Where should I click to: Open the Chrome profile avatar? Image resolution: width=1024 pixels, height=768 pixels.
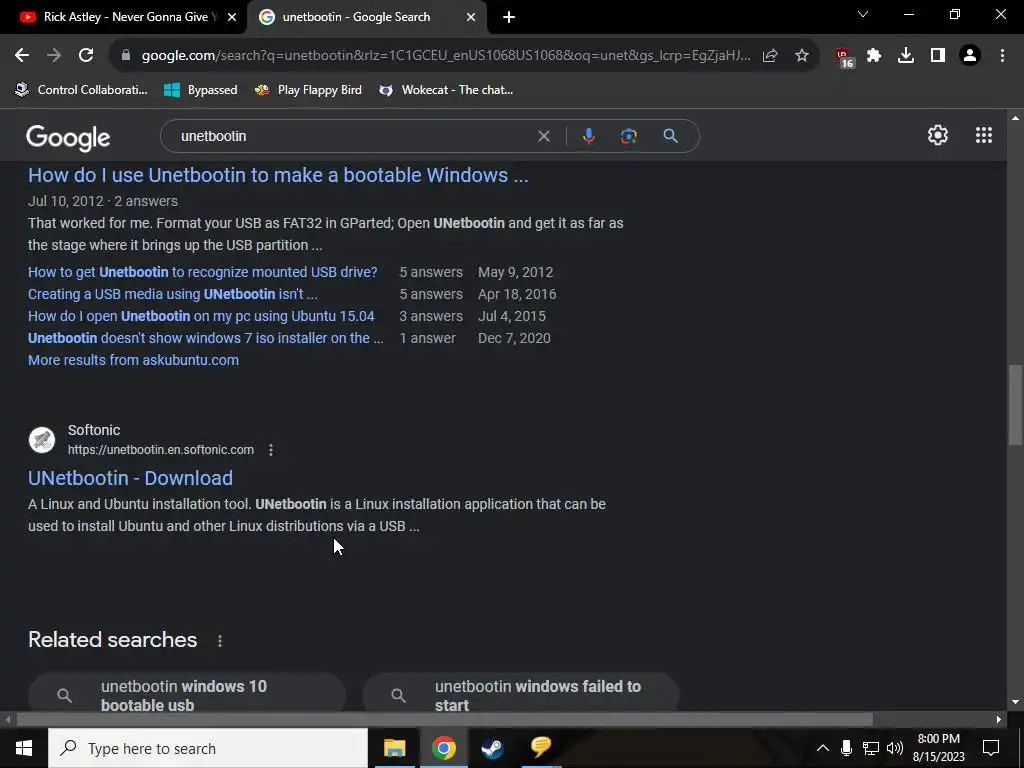pyautogui.click(x=970, y=56)
